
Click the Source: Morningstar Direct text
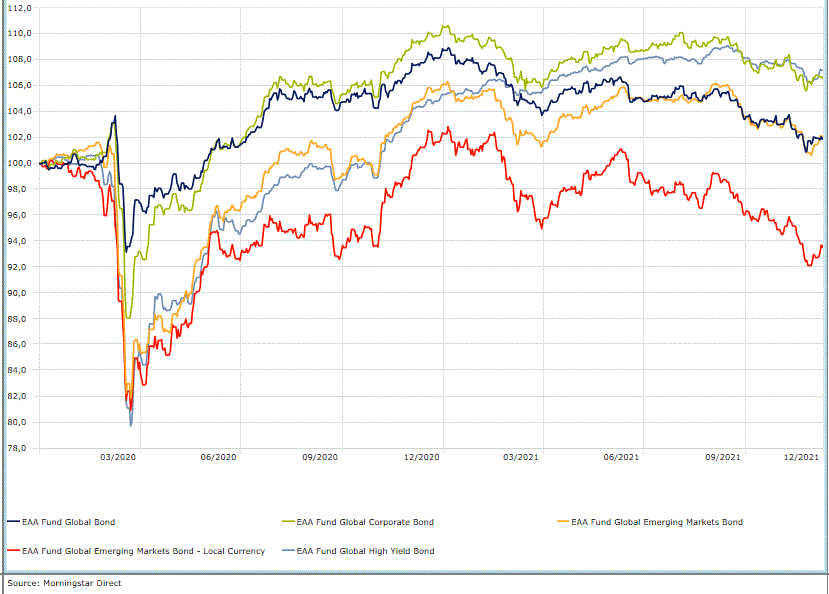64,583
